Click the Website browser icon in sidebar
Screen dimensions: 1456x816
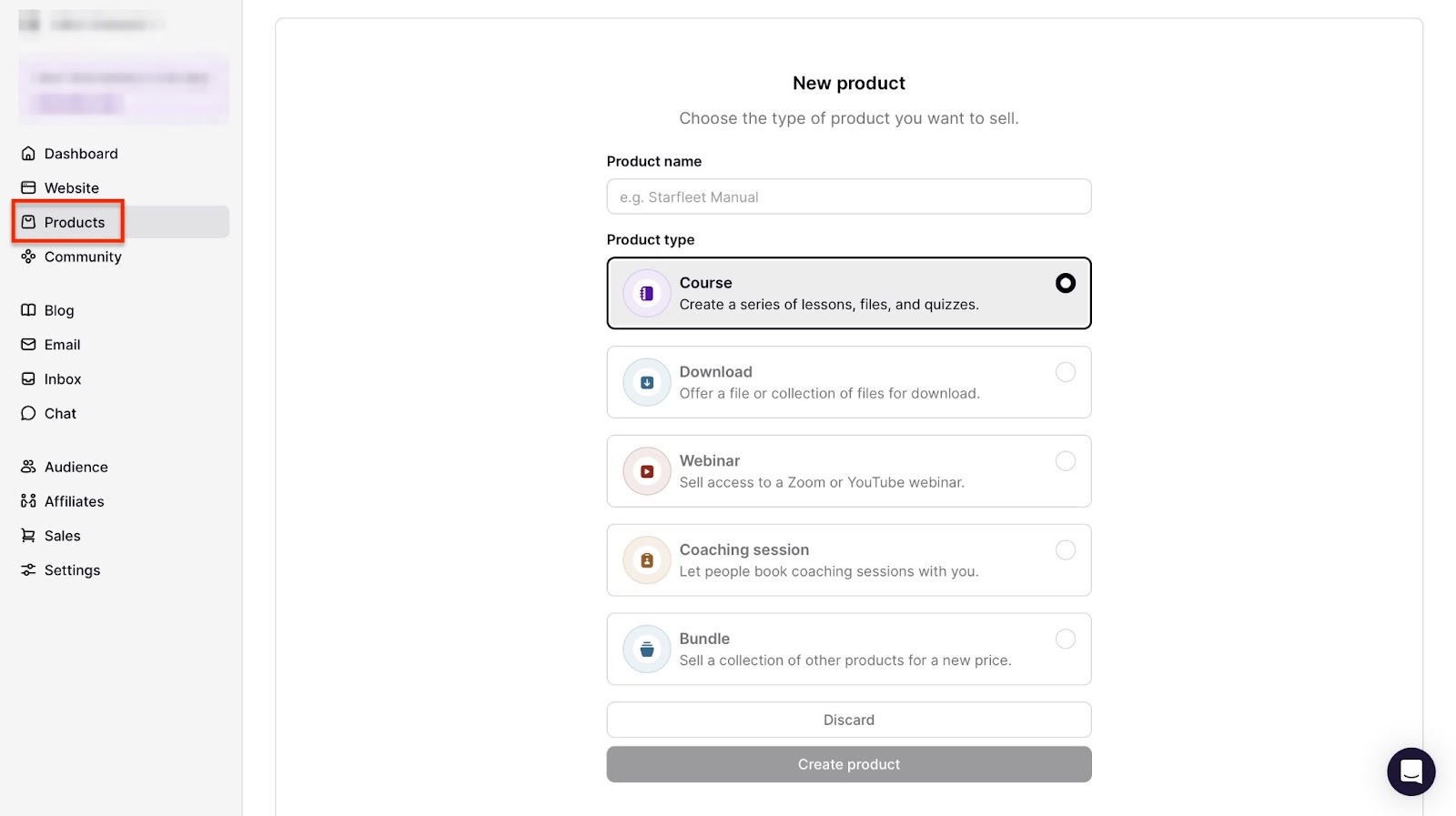tap(28, 188)
